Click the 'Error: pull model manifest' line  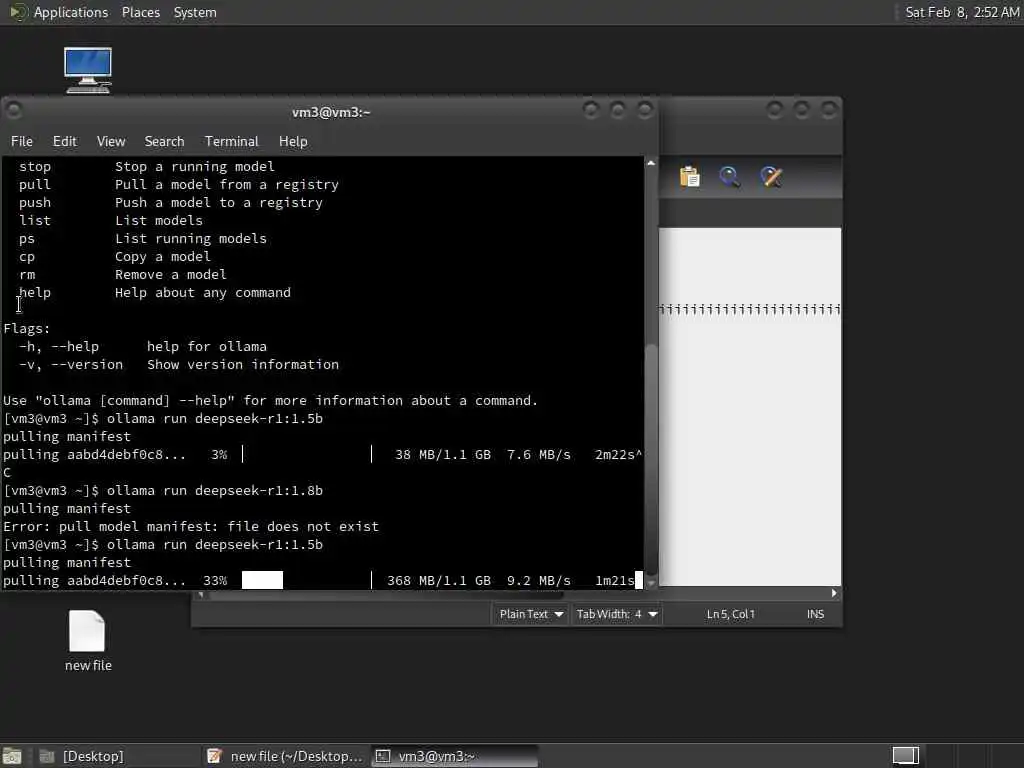pyautogui.click(x=191, y=526)
